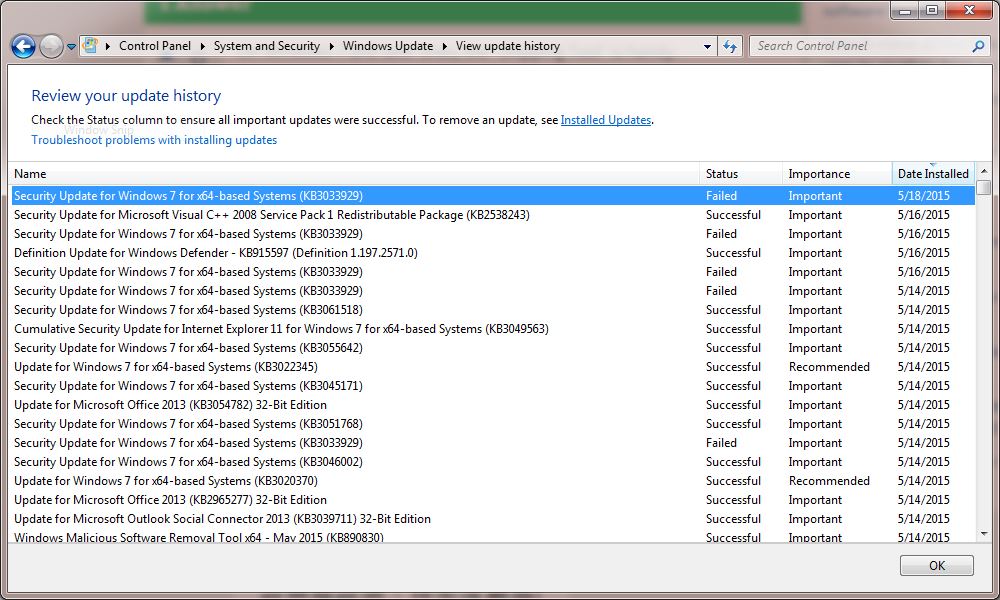Image resolution: width=1000 pixels, height=600 pixels.
Task: Select the KB3045171 security update row
Action: click(492, 386)
